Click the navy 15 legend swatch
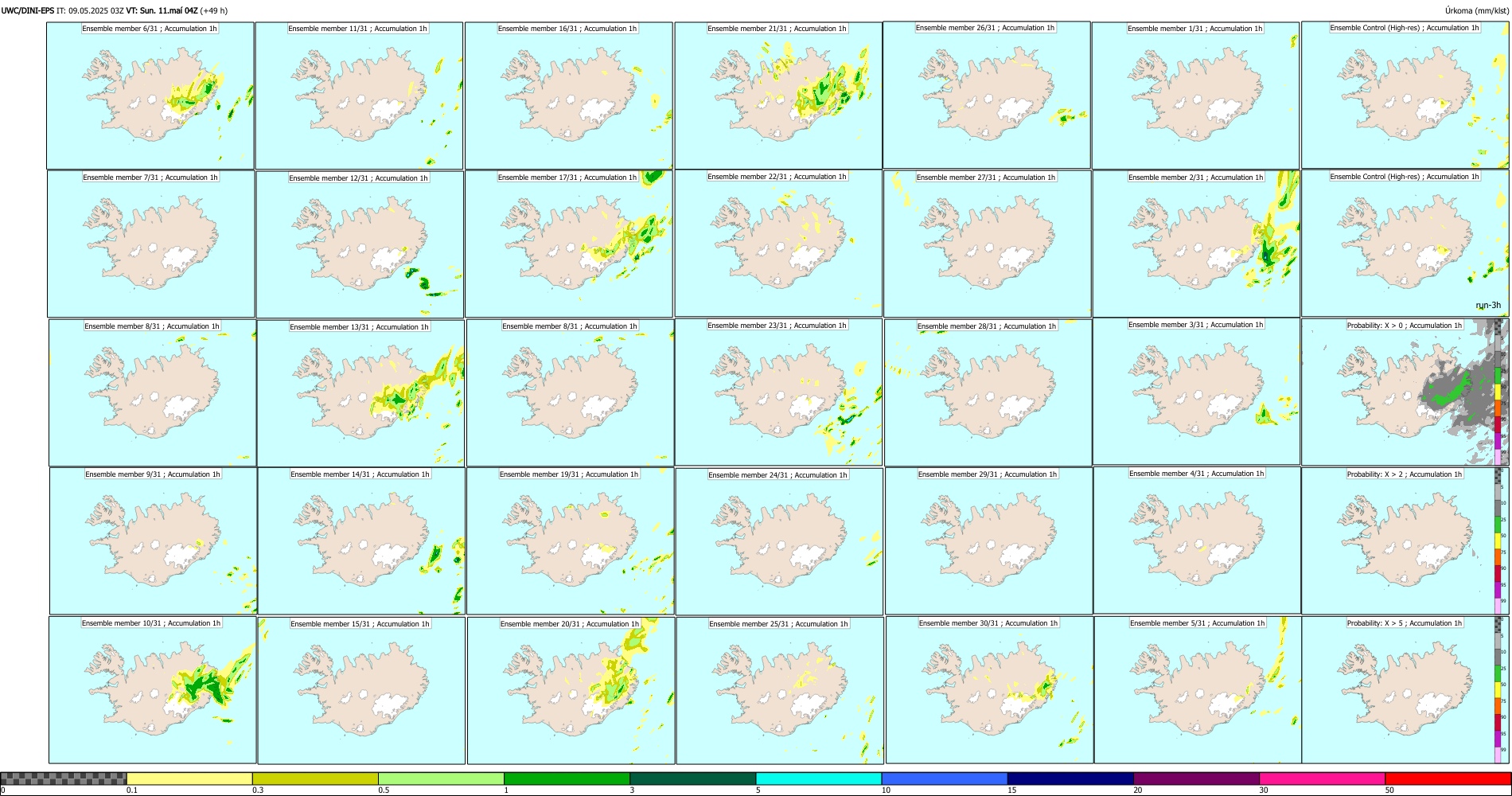Image resolution: width=1512 pixels, height=796 pixels. [1070, 778]
